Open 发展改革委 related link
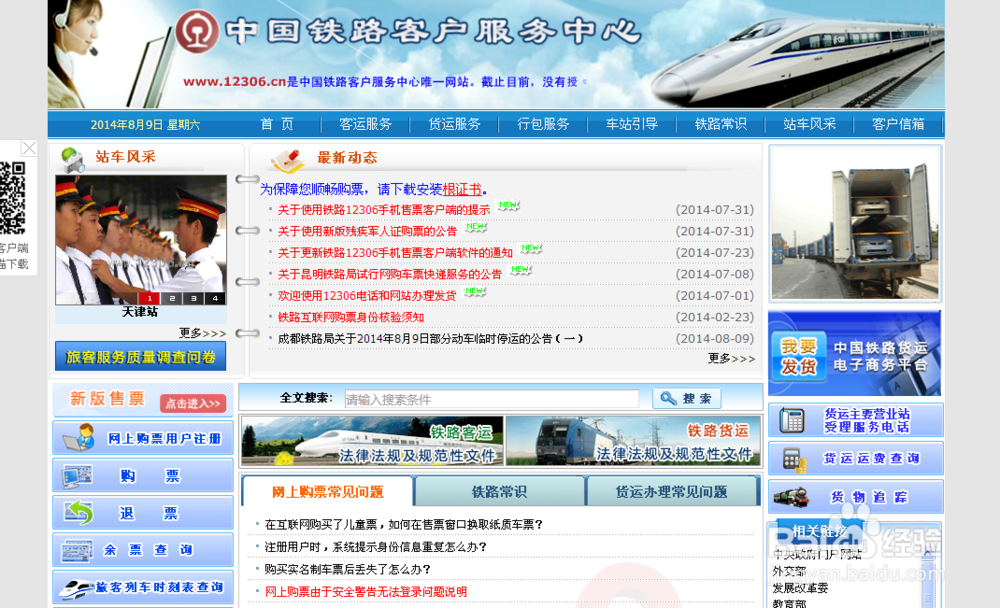1000x608 pixels. [x=800, y=588]
